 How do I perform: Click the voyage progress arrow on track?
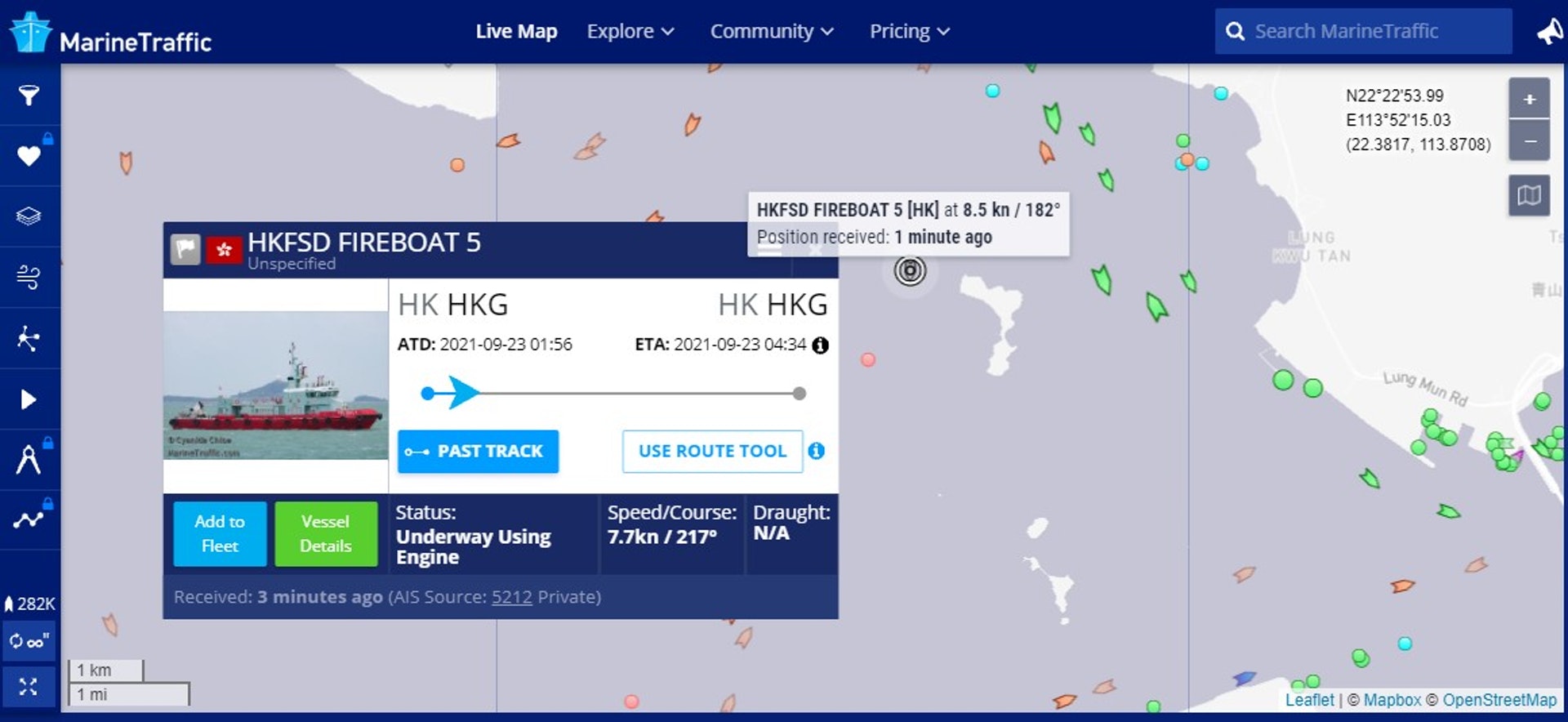462,393
